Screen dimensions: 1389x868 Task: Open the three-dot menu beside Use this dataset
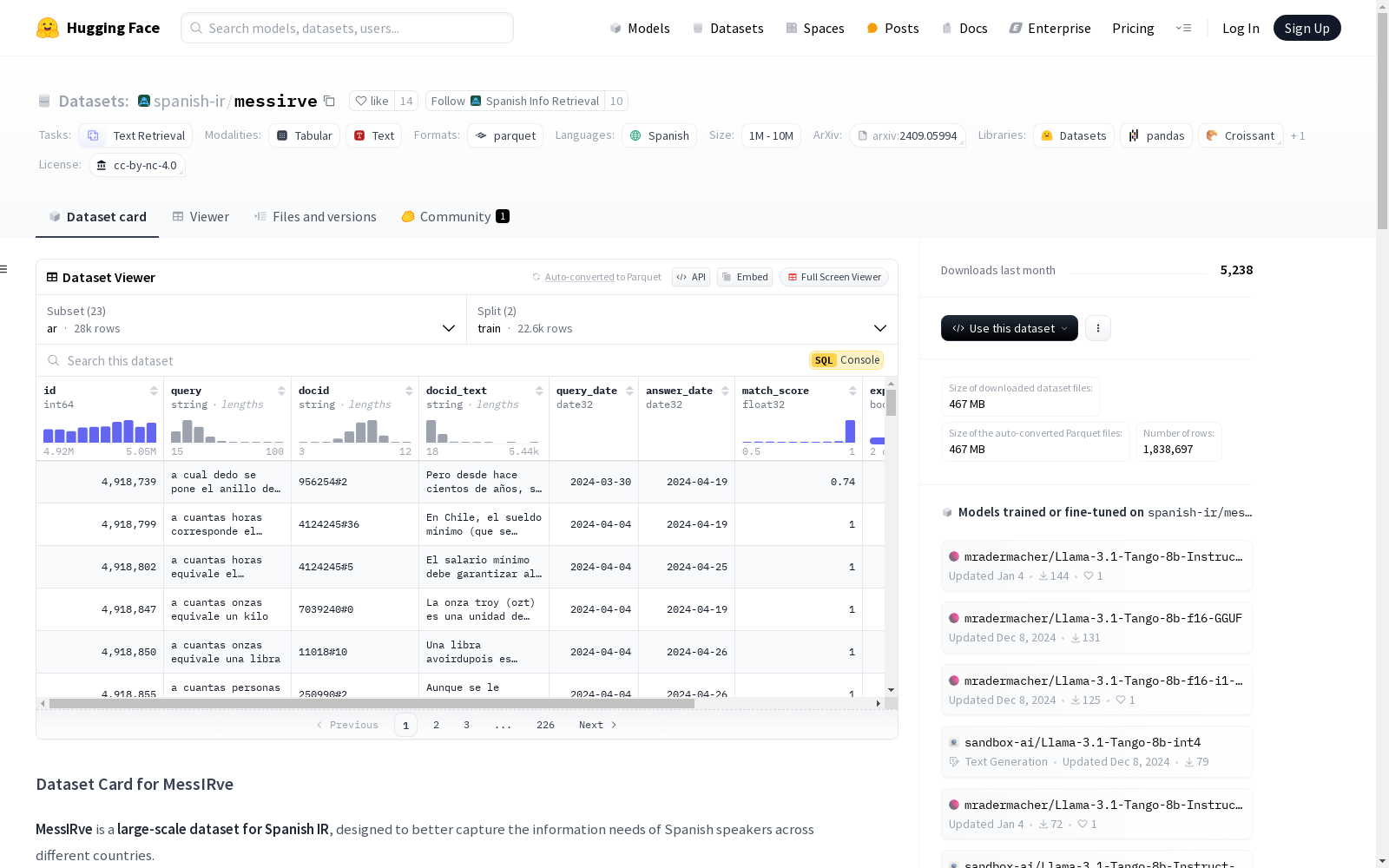1098,328
